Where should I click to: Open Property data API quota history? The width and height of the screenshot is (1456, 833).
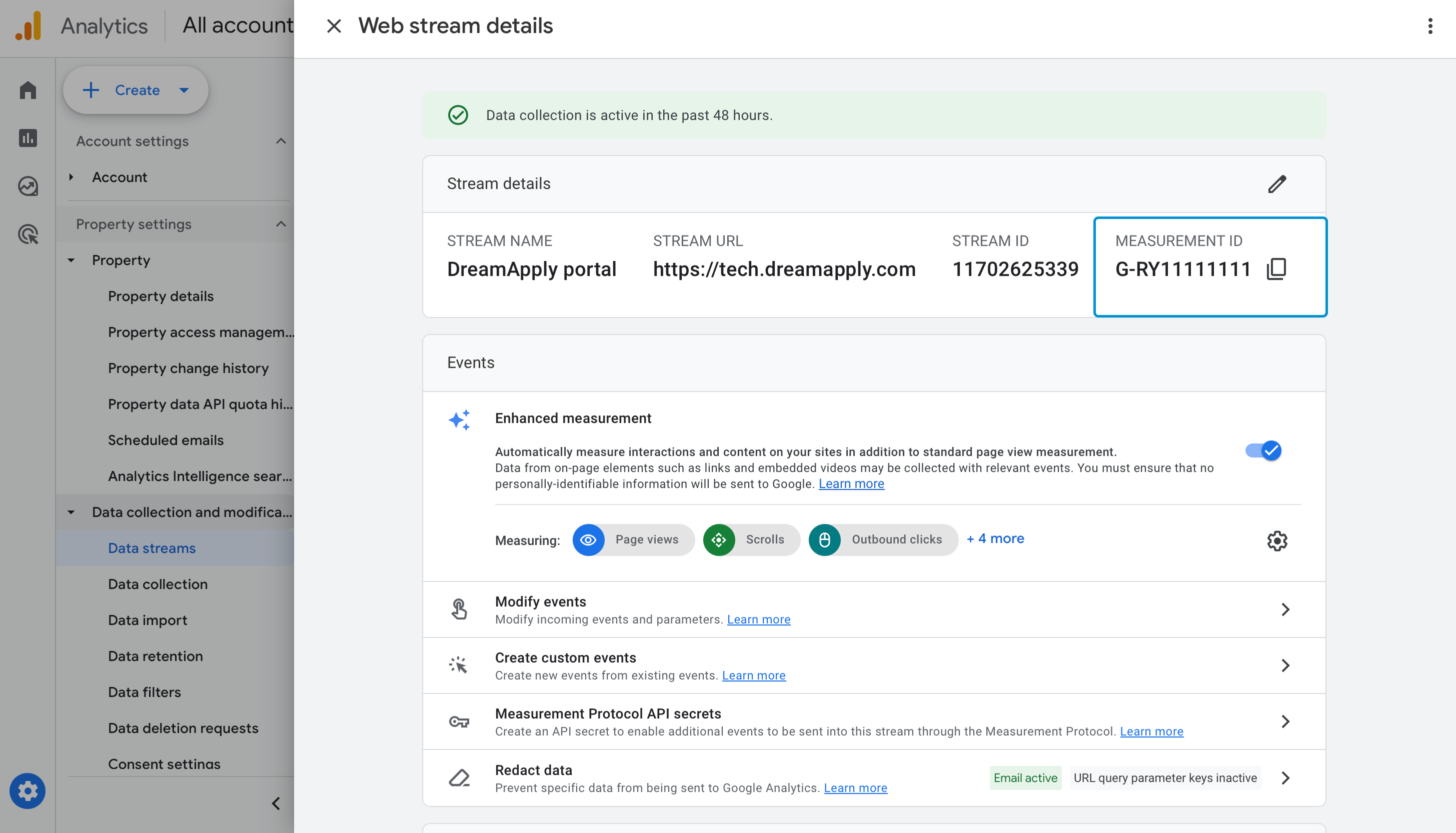click(x=200, y=404)
